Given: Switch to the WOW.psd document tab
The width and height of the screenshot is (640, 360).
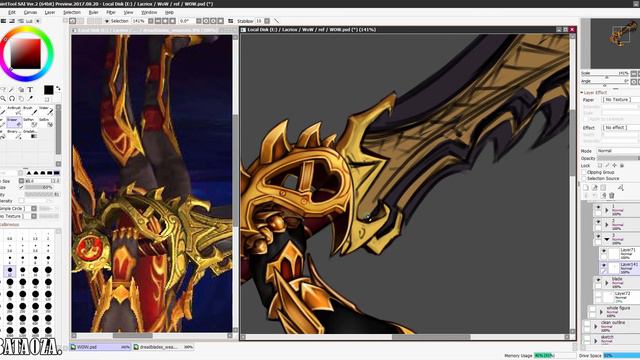Looking at the screenshot, I should (x=100, y=347).
